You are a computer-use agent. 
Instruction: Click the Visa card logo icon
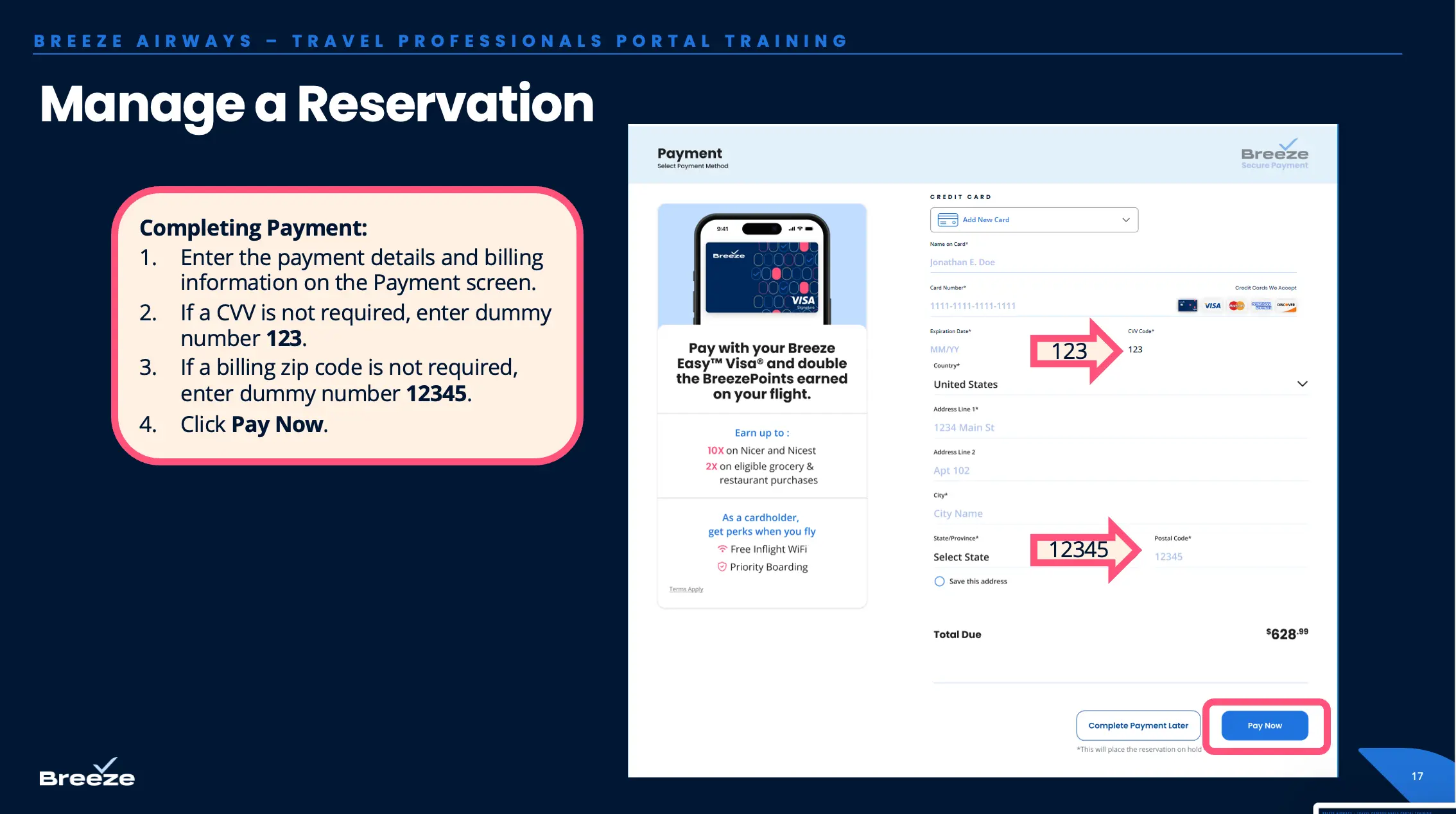pos(1212,306)
